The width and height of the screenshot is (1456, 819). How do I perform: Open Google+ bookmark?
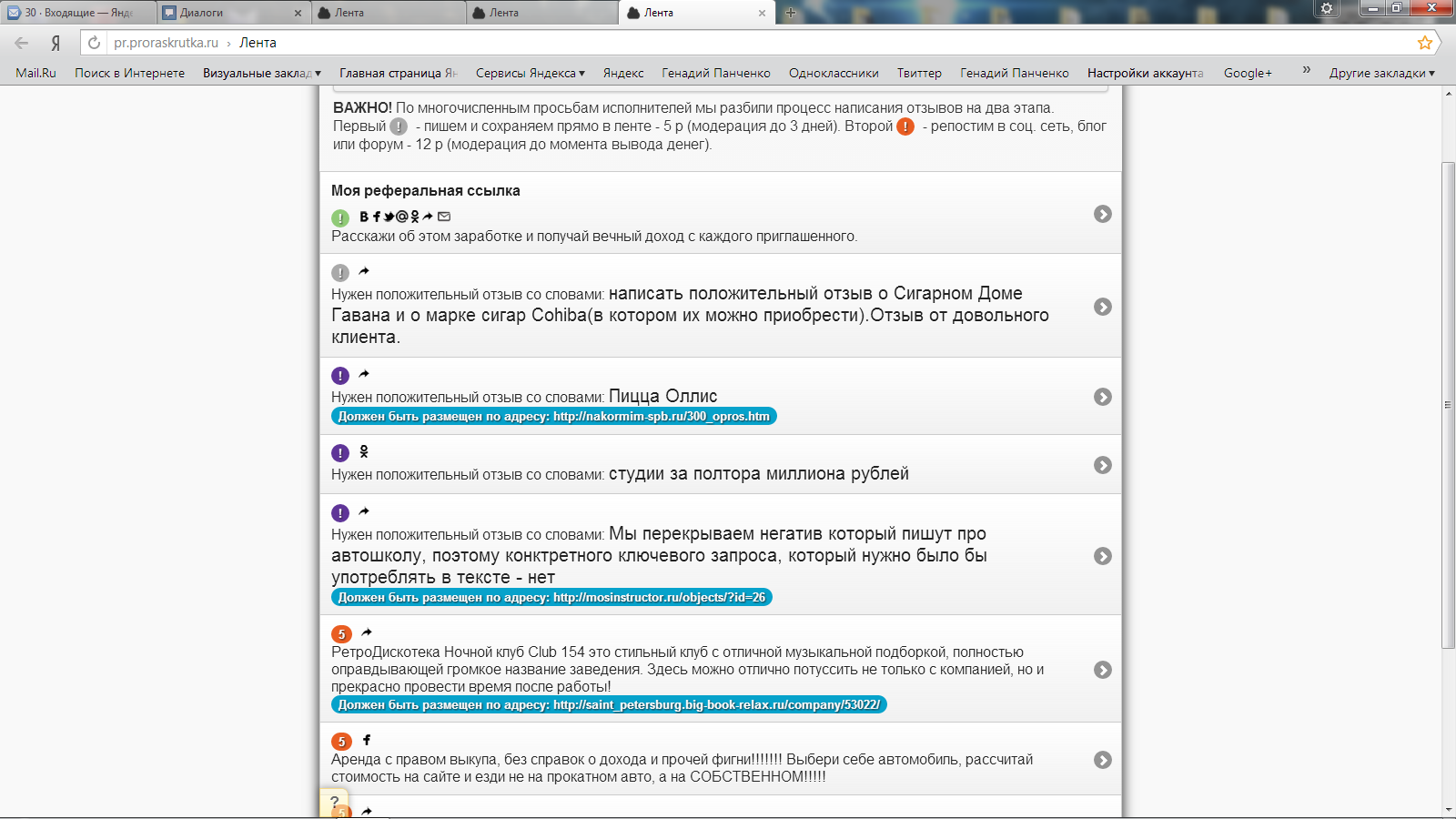click(x=1248, y=73)
